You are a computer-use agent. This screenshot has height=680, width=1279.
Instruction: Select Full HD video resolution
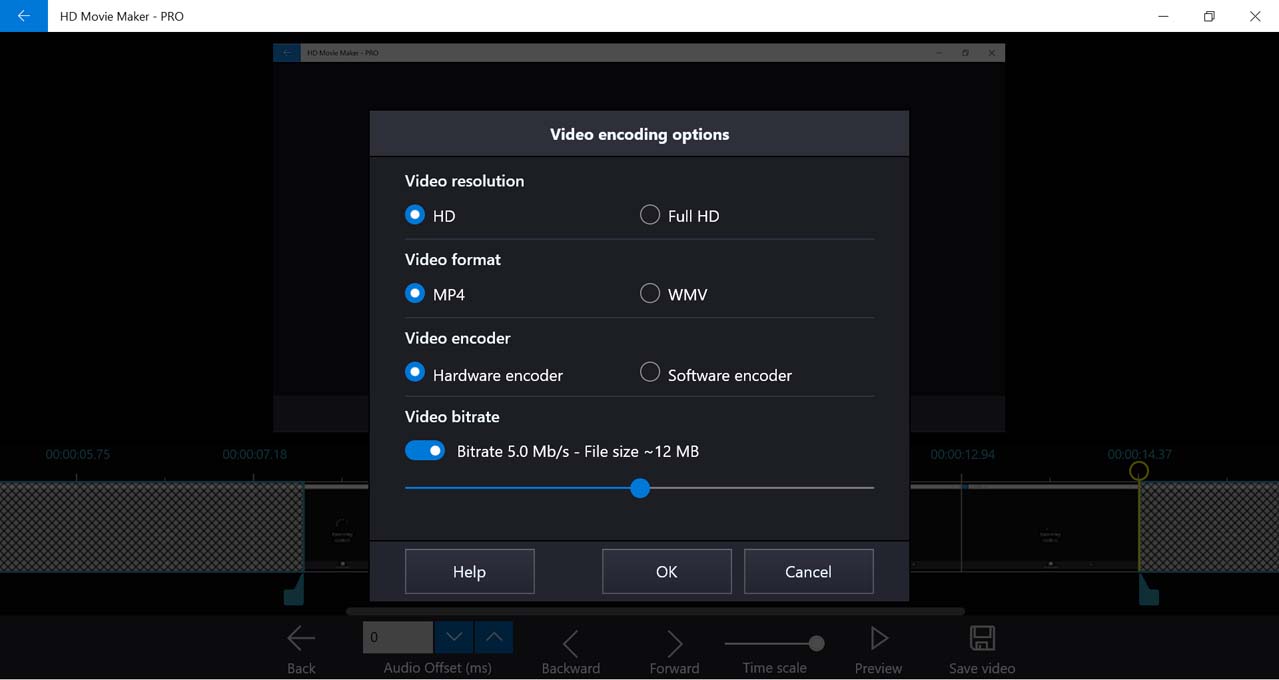[x=650, y=215]
